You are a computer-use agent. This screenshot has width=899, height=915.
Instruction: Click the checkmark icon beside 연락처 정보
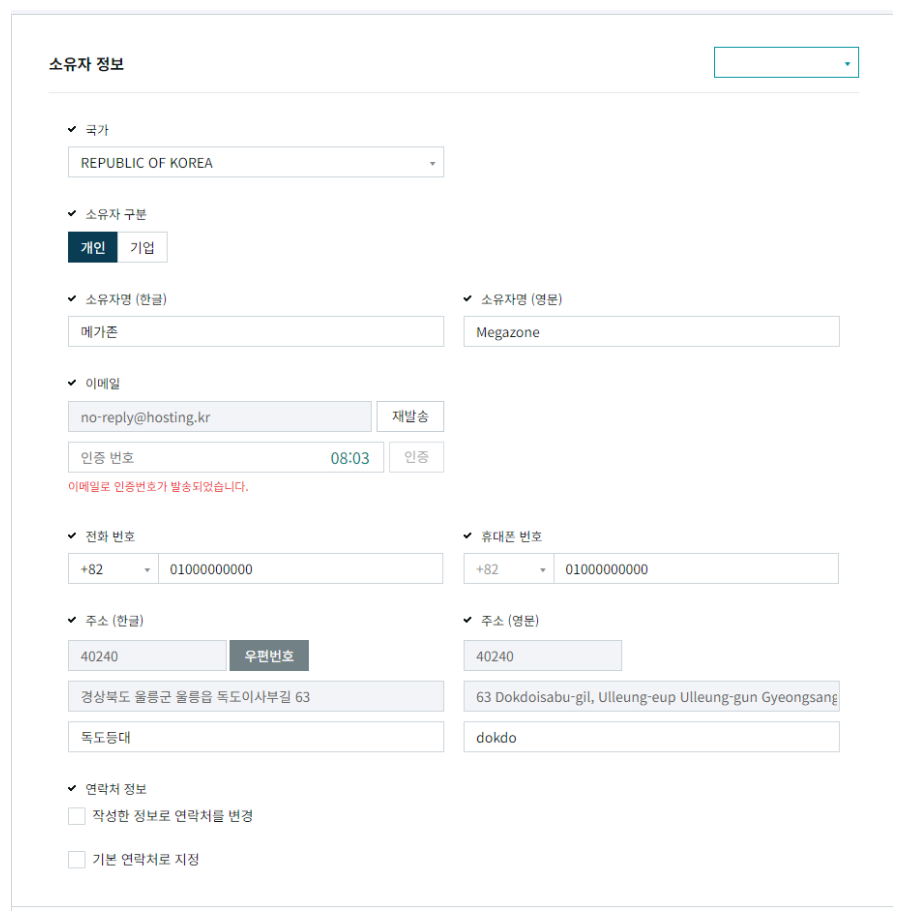(71, 787)
